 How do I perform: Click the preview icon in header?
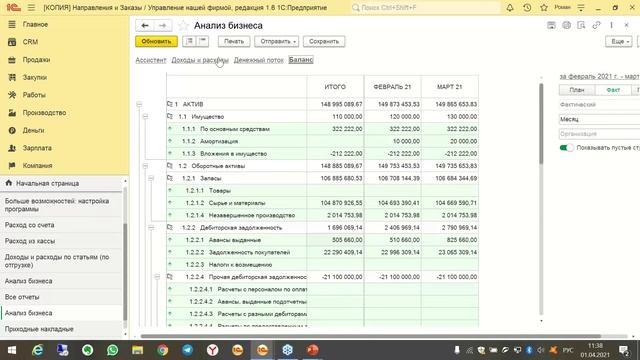pyautogui.click(x=581, y=25)
